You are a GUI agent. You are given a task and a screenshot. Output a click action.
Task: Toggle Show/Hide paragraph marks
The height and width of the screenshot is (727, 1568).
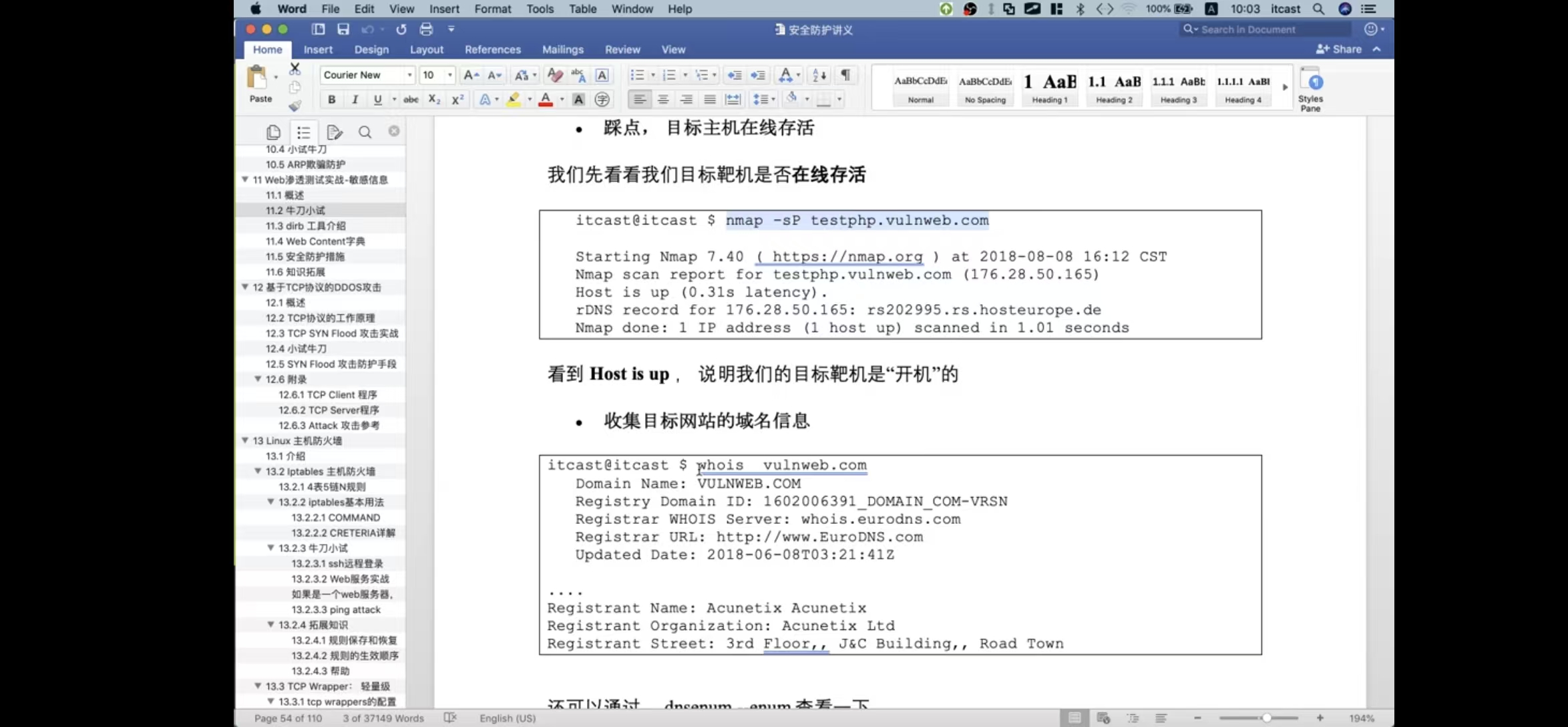pos(845,75)
